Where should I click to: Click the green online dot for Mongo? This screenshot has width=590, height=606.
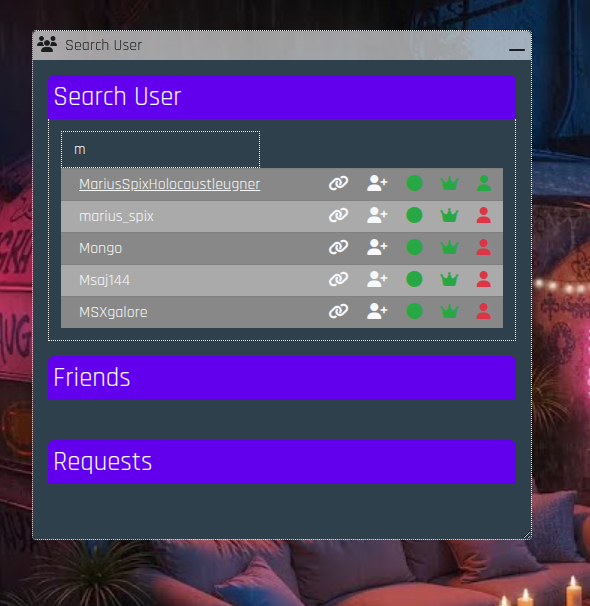tap(414, 247)
